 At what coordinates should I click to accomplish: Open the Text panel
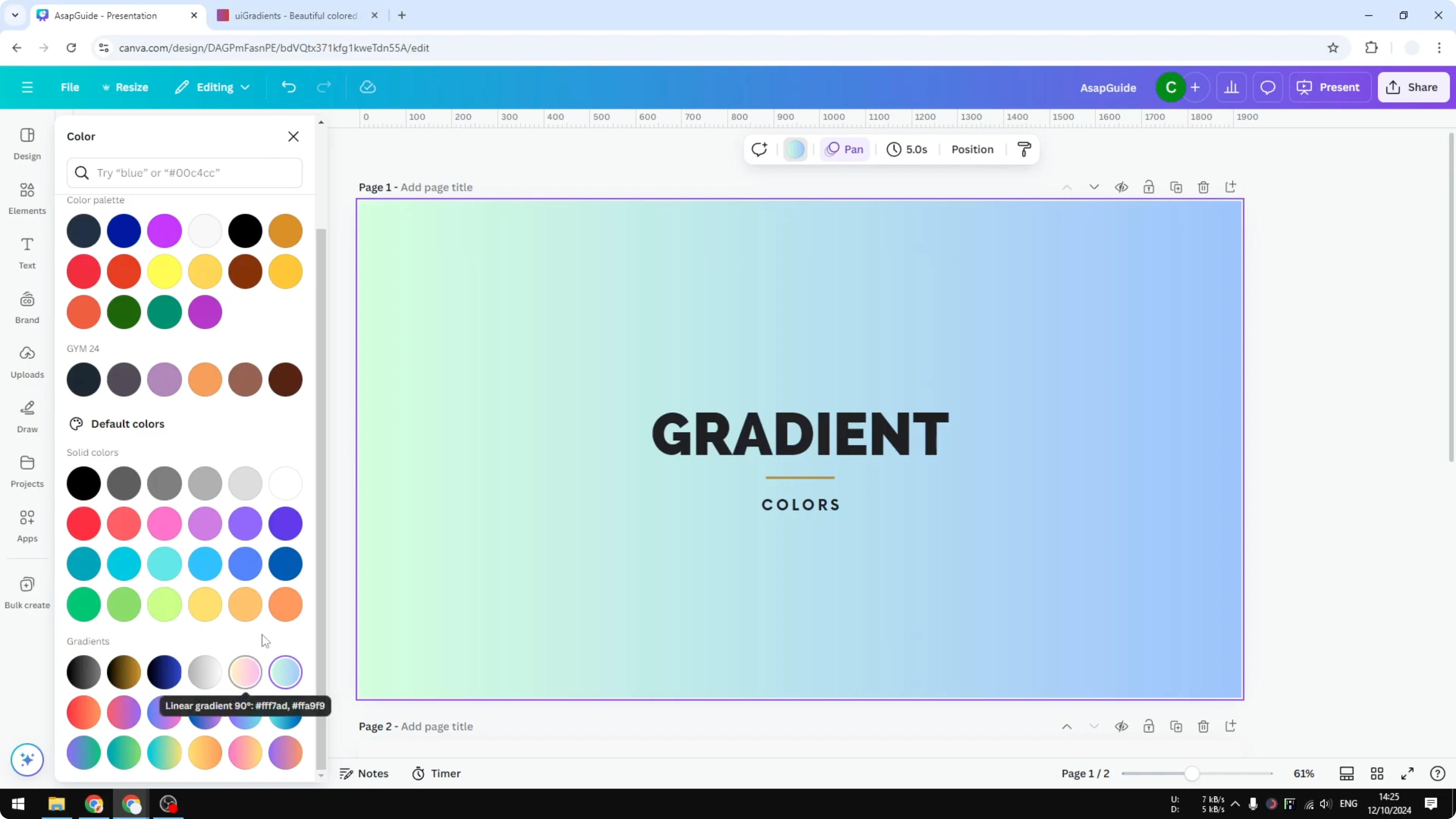pyautogui.click(x=27, y=252)
